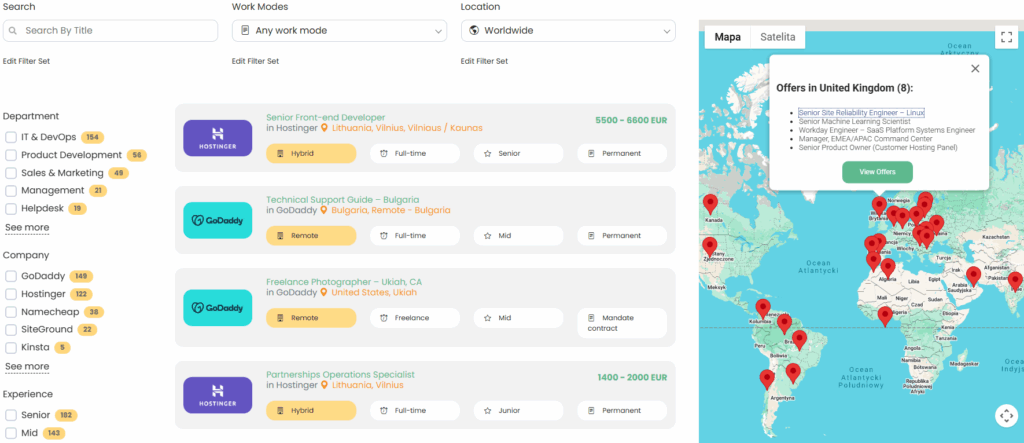The height and width of the screenshot is (443, 1024).
Task: Open Senior Product Owner (Customer Hosting Panel) offer
Action: tap(878, 148)
